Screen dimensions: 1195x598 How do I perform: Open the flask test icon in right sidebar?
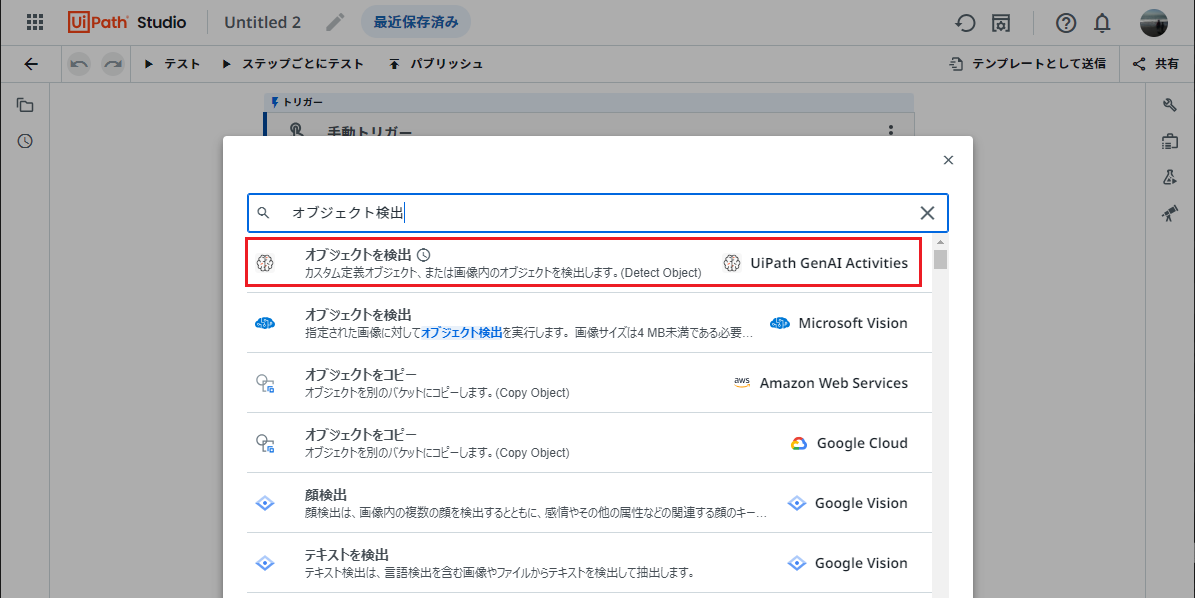click(x=1170, y=177)
